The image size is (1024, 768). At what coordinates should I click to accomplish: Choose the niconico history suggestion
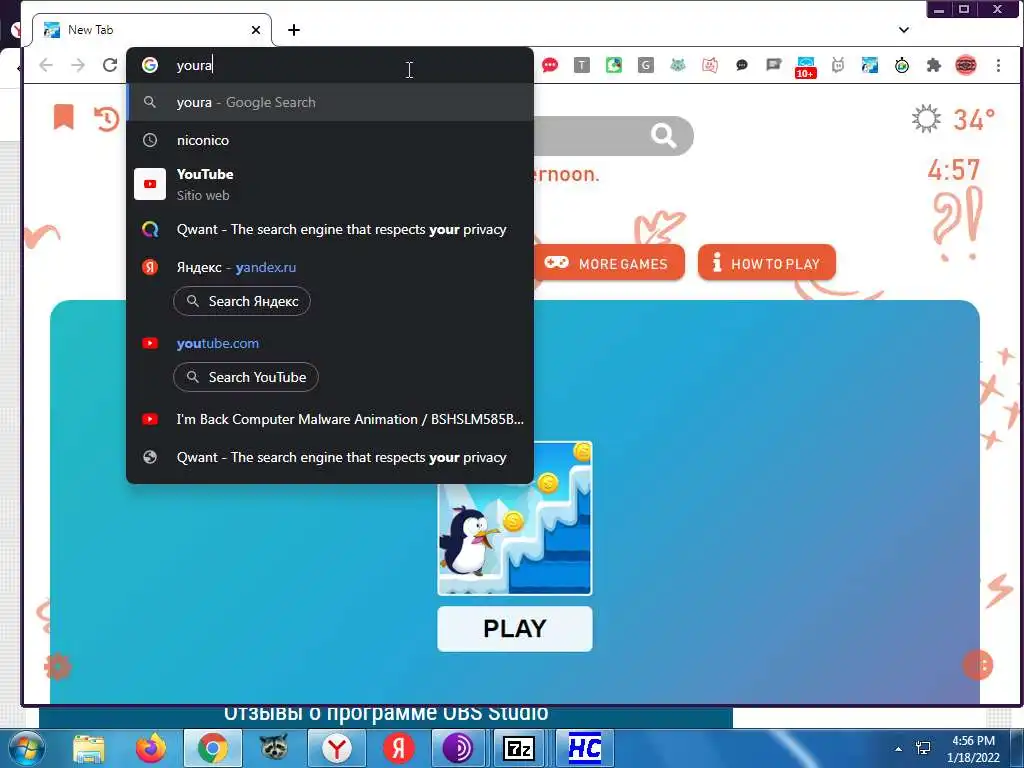pyautogui.click(x=330, y=140)
